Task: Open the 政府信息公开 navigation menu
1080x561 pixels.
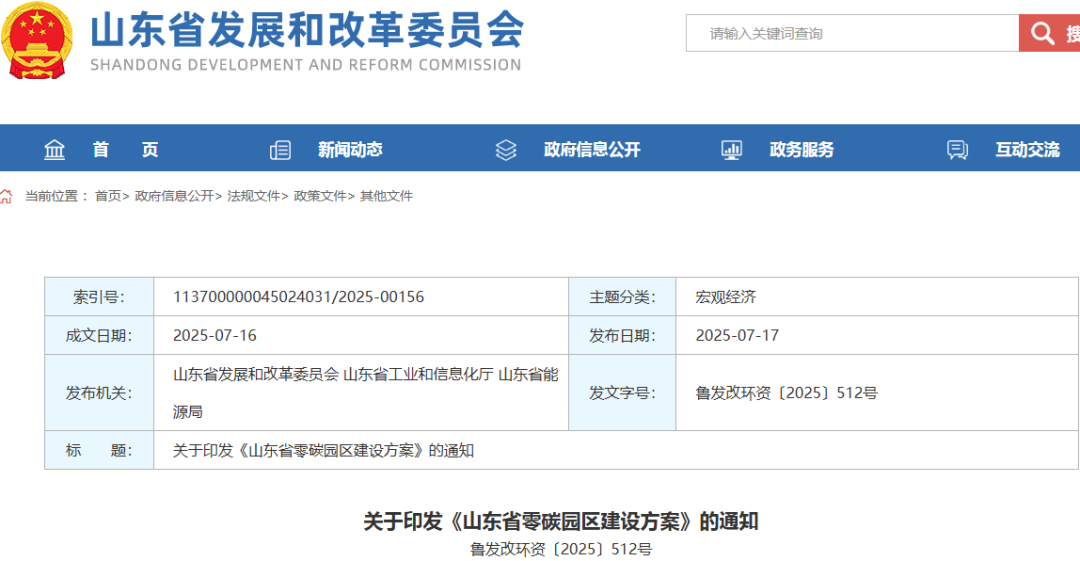Action: 592,150
